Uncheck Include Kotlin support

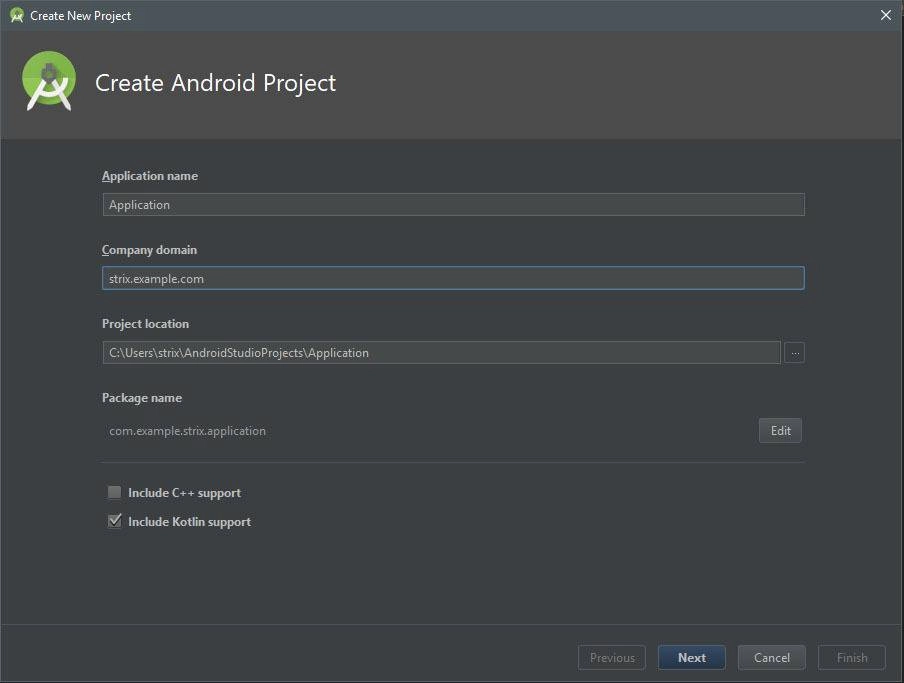pyautogui.click(x=115, y=521)
